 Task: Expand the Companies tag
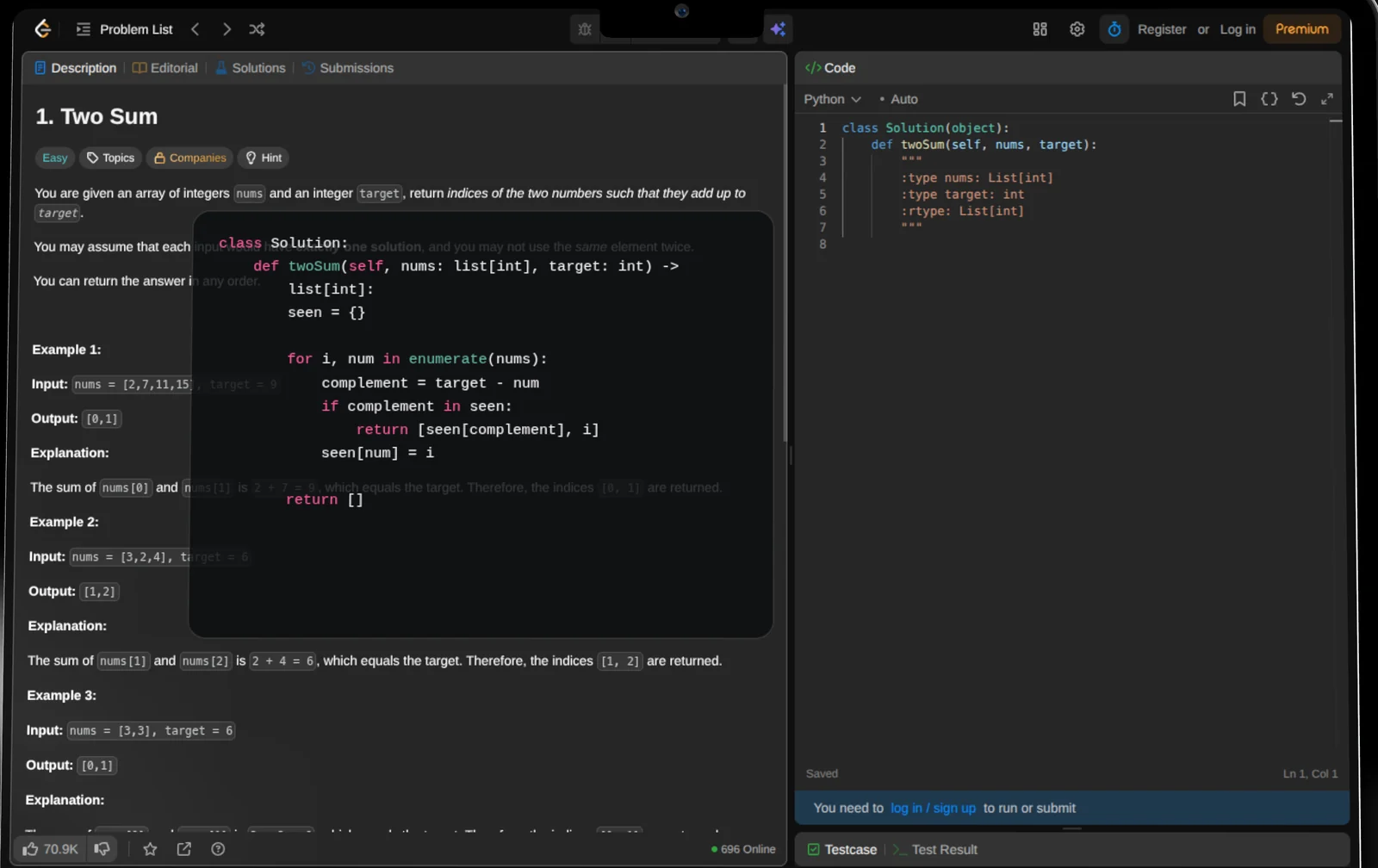click(x=189, y=158)
